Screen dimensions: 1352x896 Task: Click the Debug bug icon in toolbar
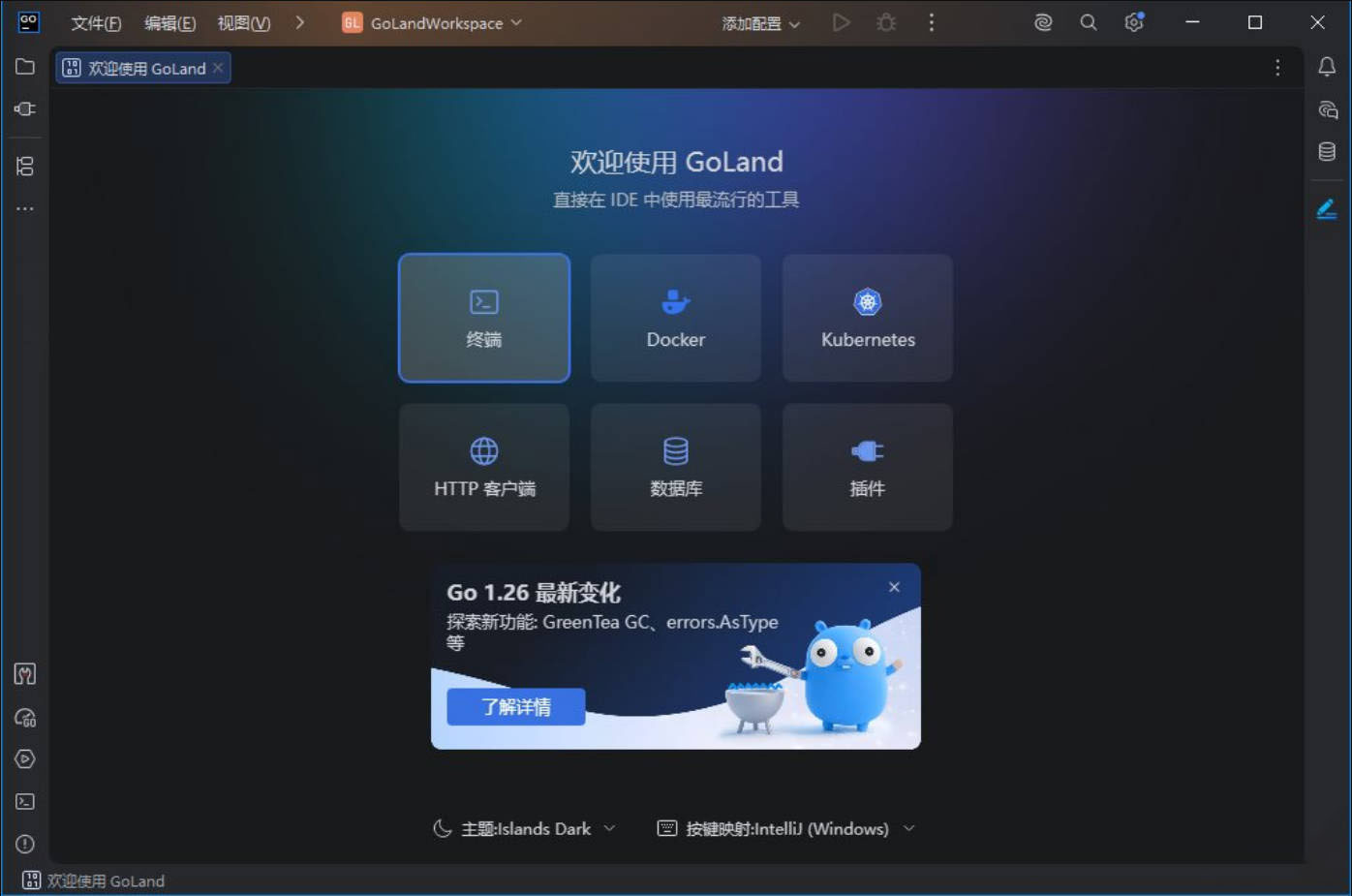click(886, 22)
